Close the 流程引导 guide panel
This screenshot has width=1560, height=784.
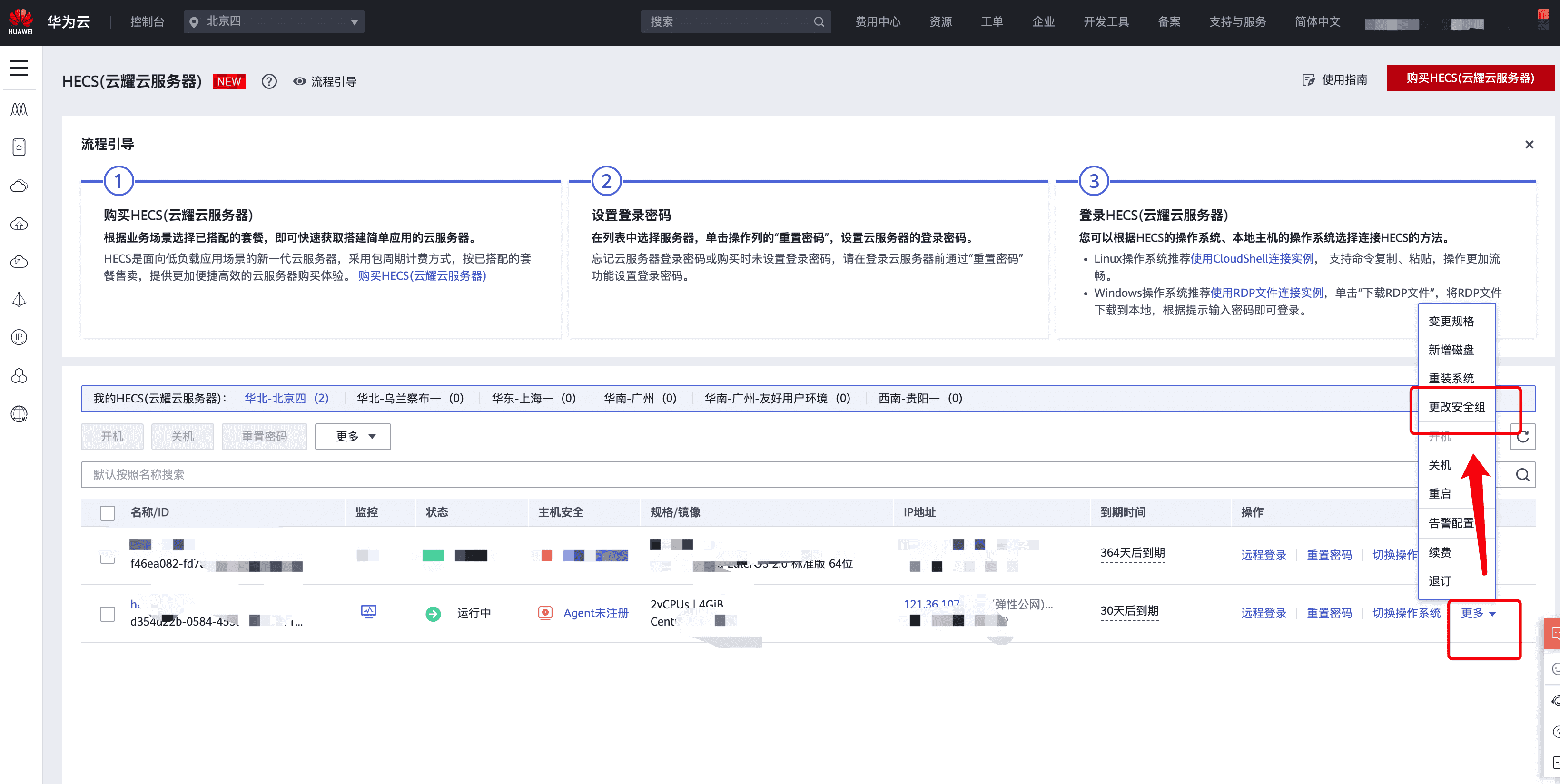click(x=1529, y=144)
